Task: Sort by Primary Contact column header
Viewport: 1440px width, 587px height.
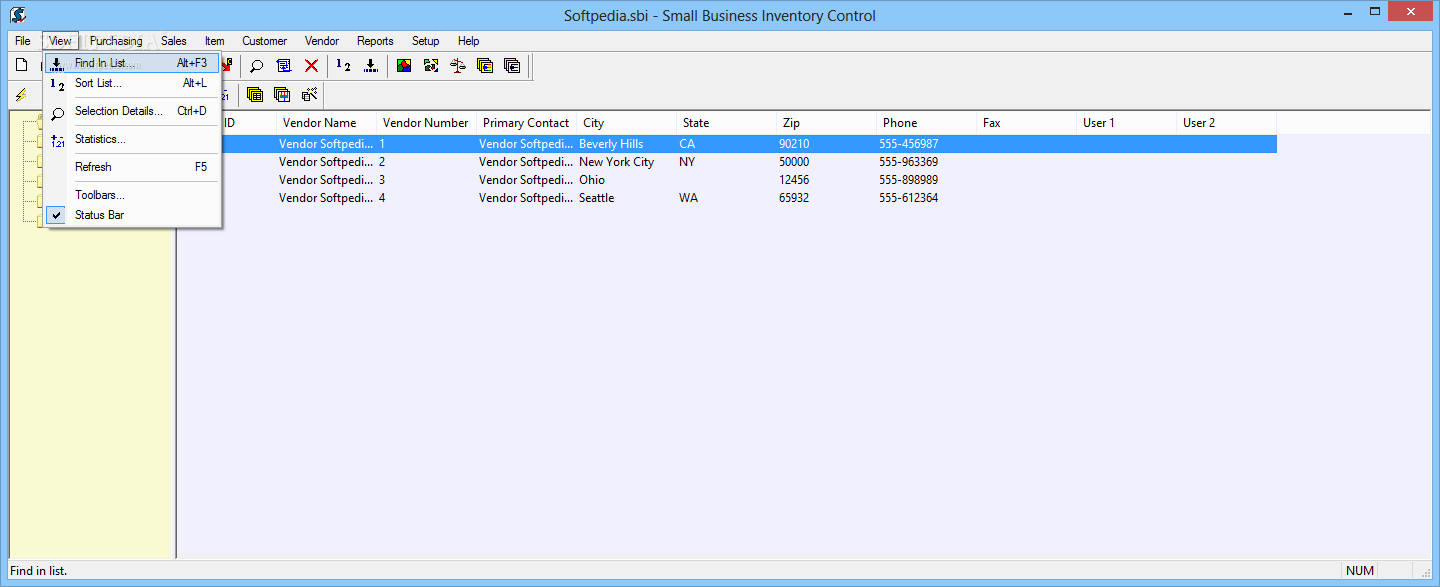Action: tap(526, 123)
